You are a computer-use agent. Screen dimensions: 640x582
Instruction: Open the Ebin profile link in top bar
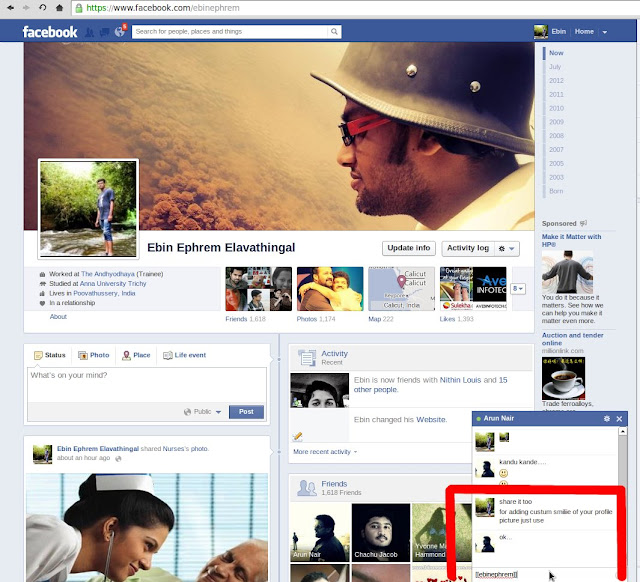pyautogui.click(x=550, y=31)
